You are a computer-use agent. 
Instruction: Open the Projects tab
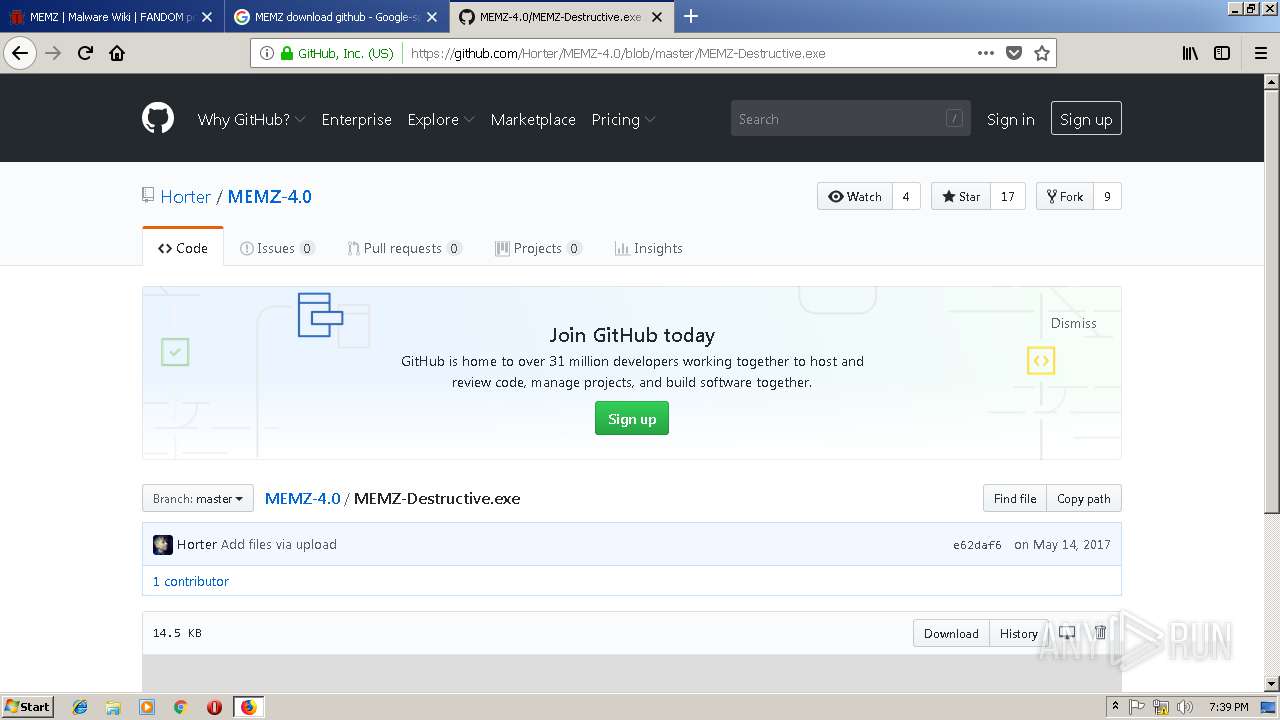click(538, 248)
